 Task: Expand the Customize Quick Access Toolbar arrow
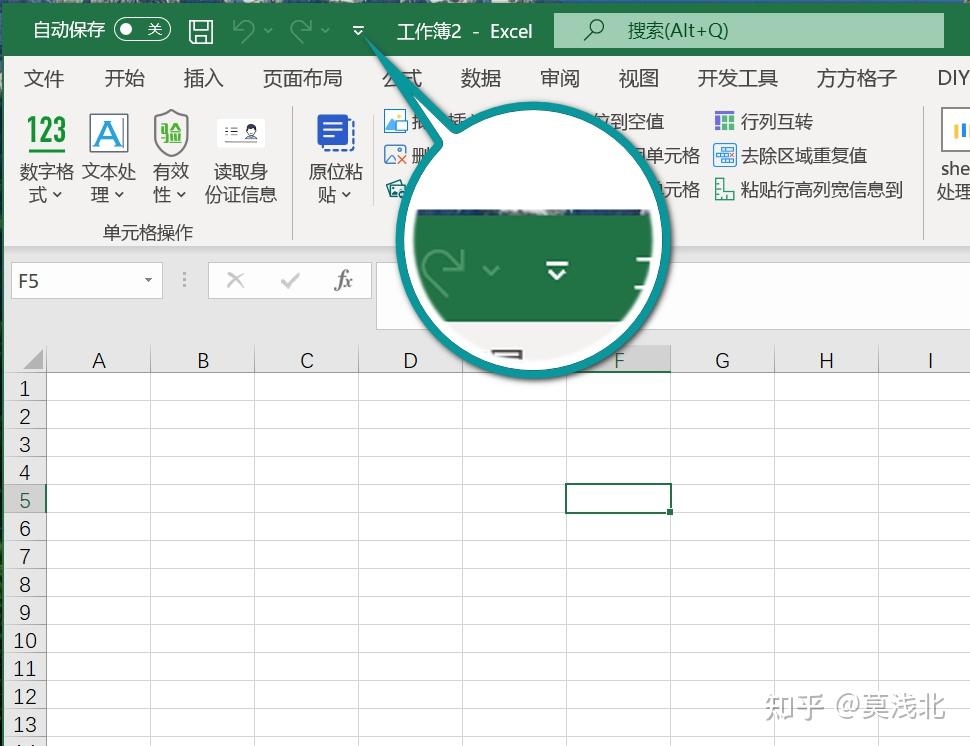pyautogui.click(x=358, y=31)
